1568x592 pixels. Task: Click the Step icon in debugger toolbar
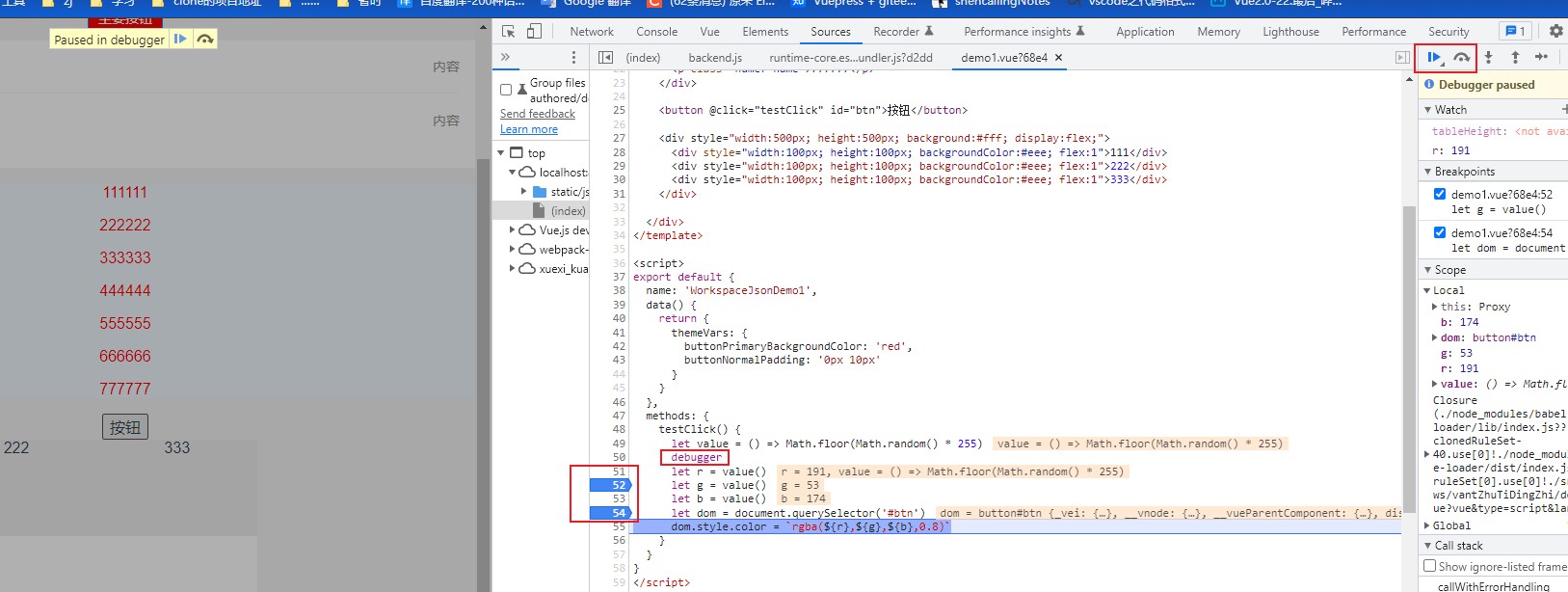(x=1541, y=58)
